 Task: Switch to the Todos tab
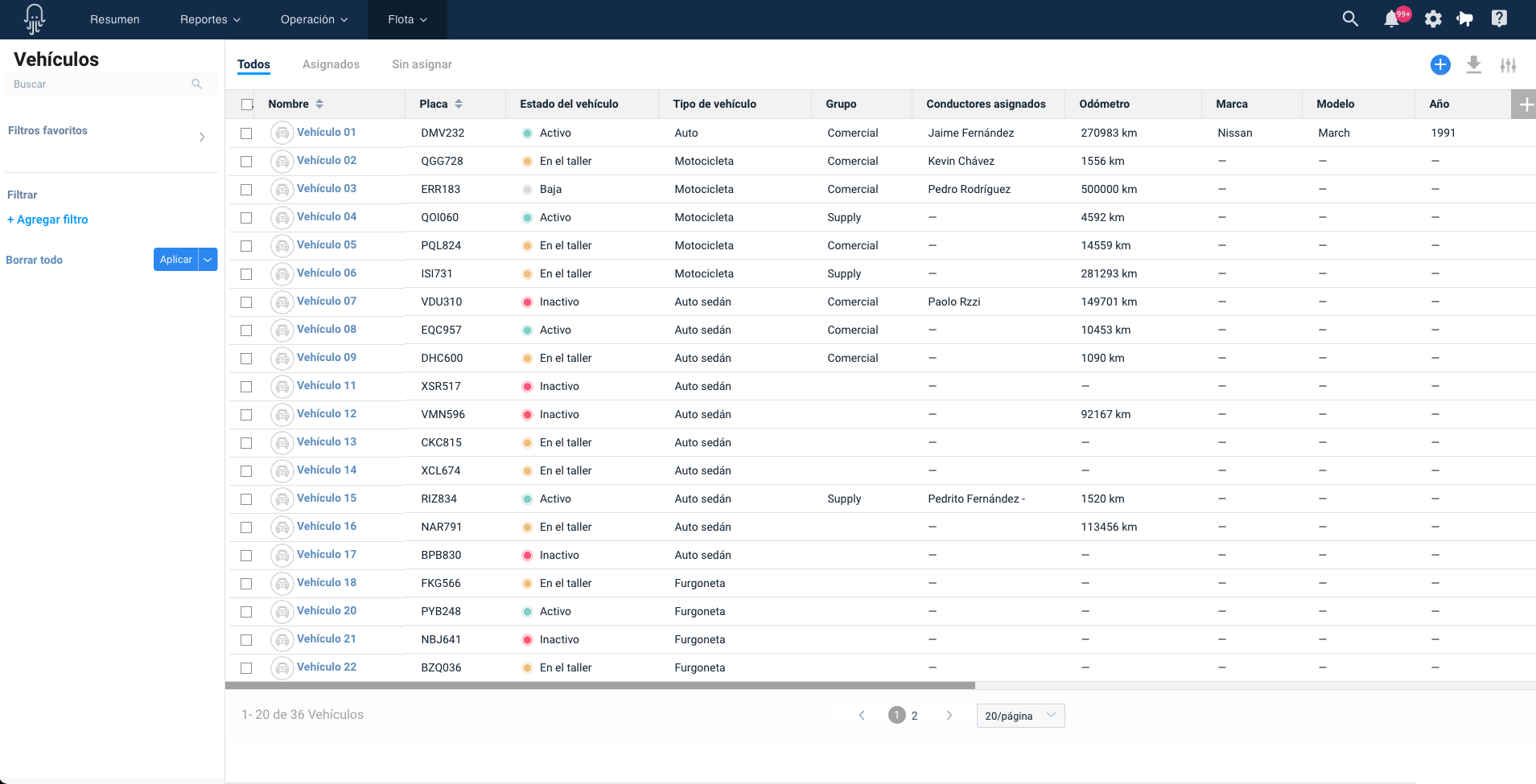point(253,64)
